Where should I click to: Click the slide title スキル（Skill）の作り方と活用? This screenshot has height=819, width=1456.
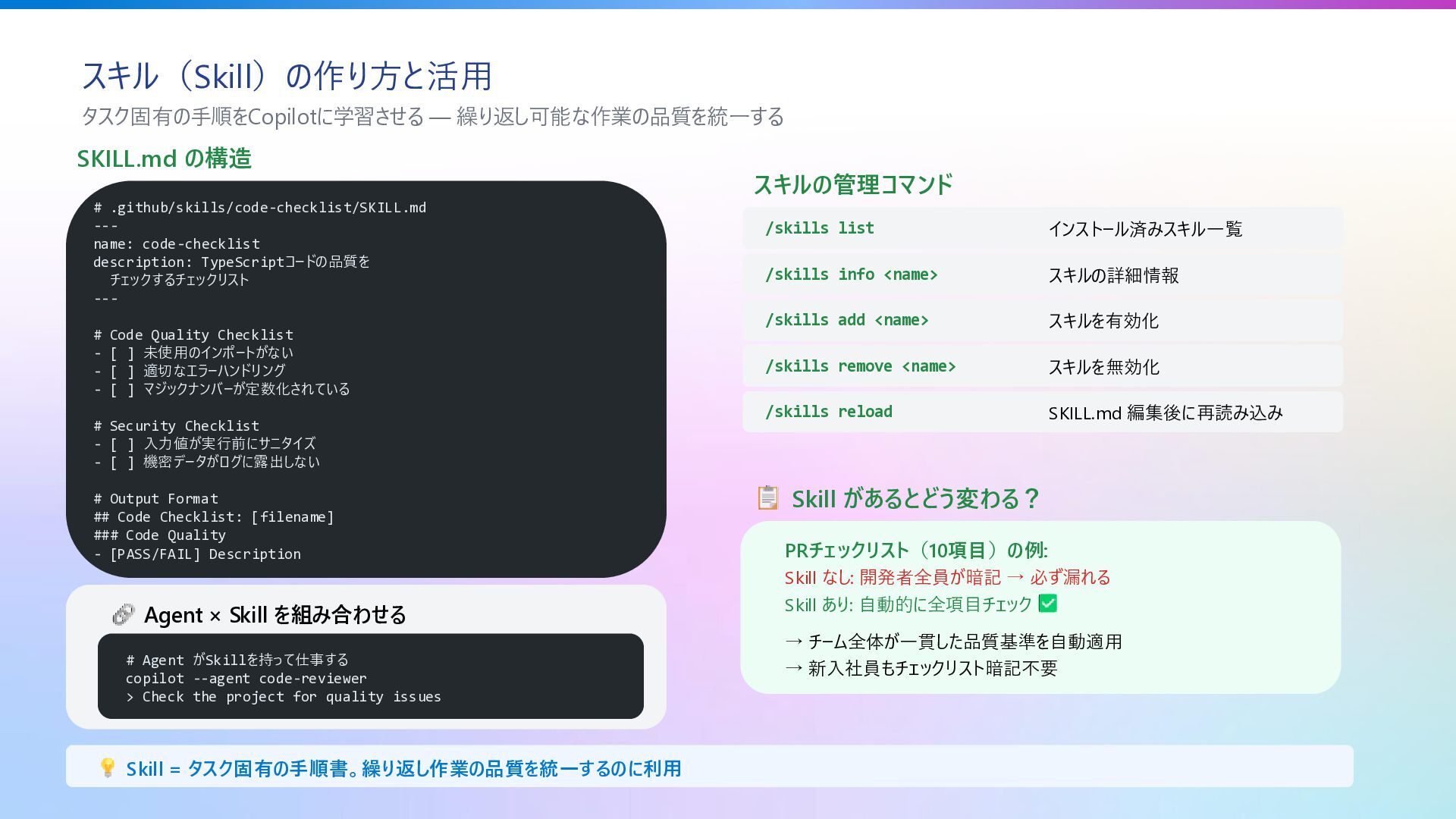tap(287, 76)
